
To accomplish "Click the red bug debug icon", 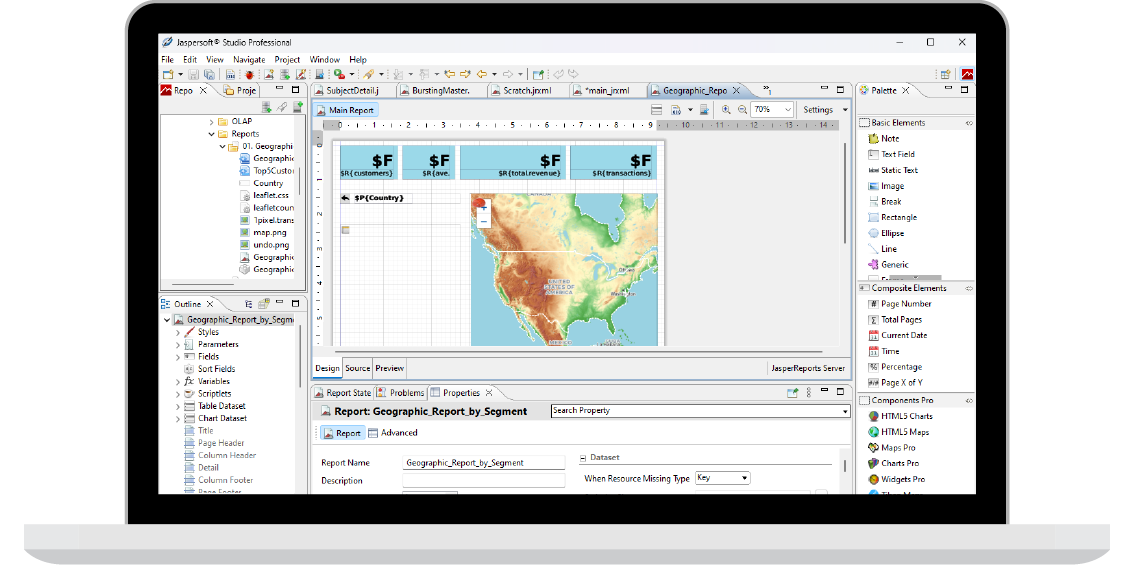I will [x=249, y=74].
